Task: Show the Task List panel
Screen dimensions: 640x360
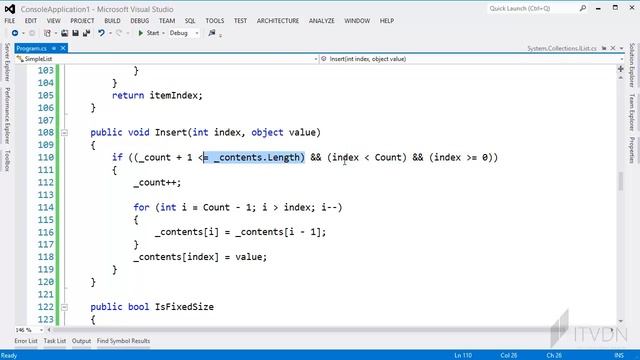Action: (x=55, y=341)
